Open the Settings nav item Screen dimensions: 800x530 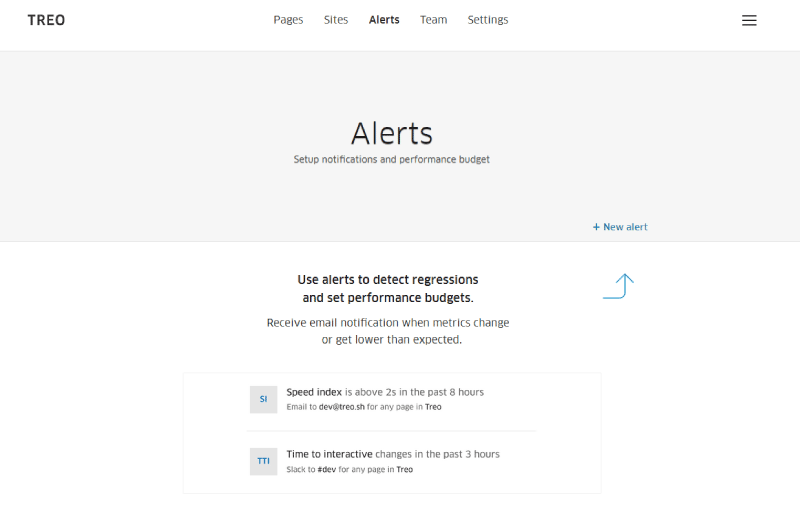(x=488, y=20)
